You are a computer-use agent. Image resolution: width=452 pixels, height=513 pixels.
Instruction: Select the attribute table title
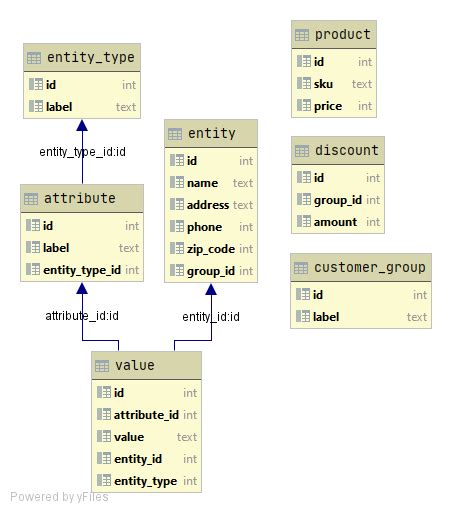click(80, 198)
